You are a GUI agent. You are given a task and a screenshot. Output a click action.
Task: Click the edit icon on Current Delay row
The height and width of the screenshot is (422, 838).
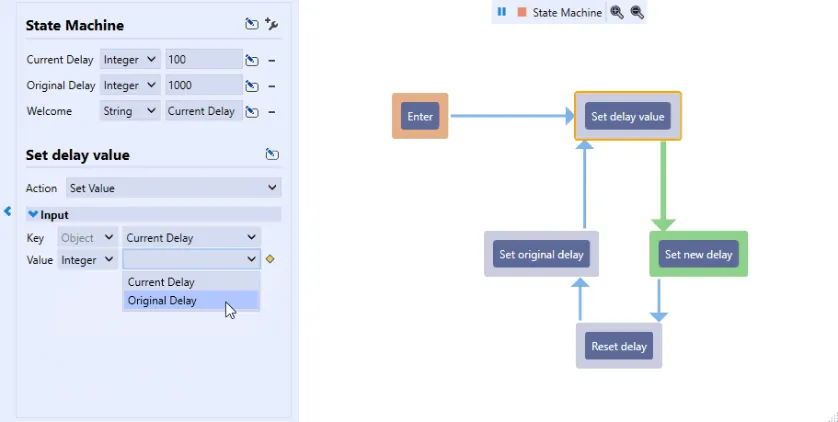tap(251, 60)
